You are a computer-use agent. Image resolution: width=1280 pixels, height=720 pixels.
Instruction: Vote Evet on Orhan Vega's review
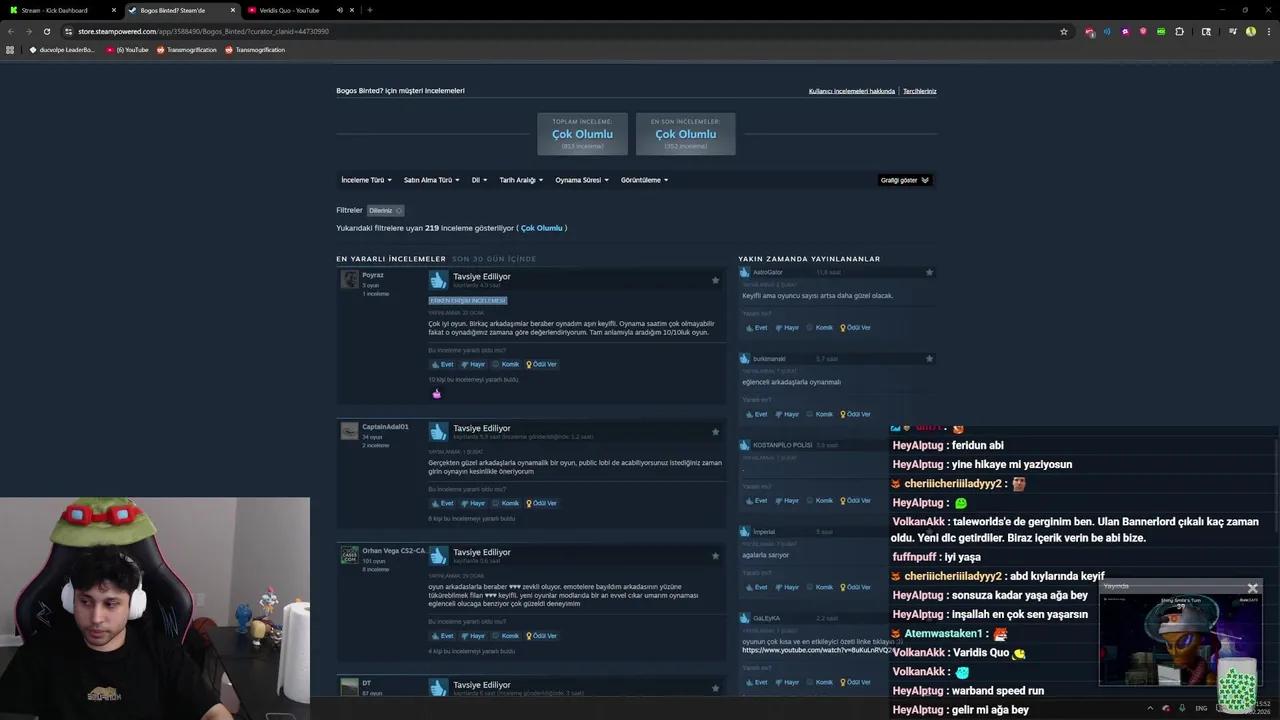[x=442, y=636]
